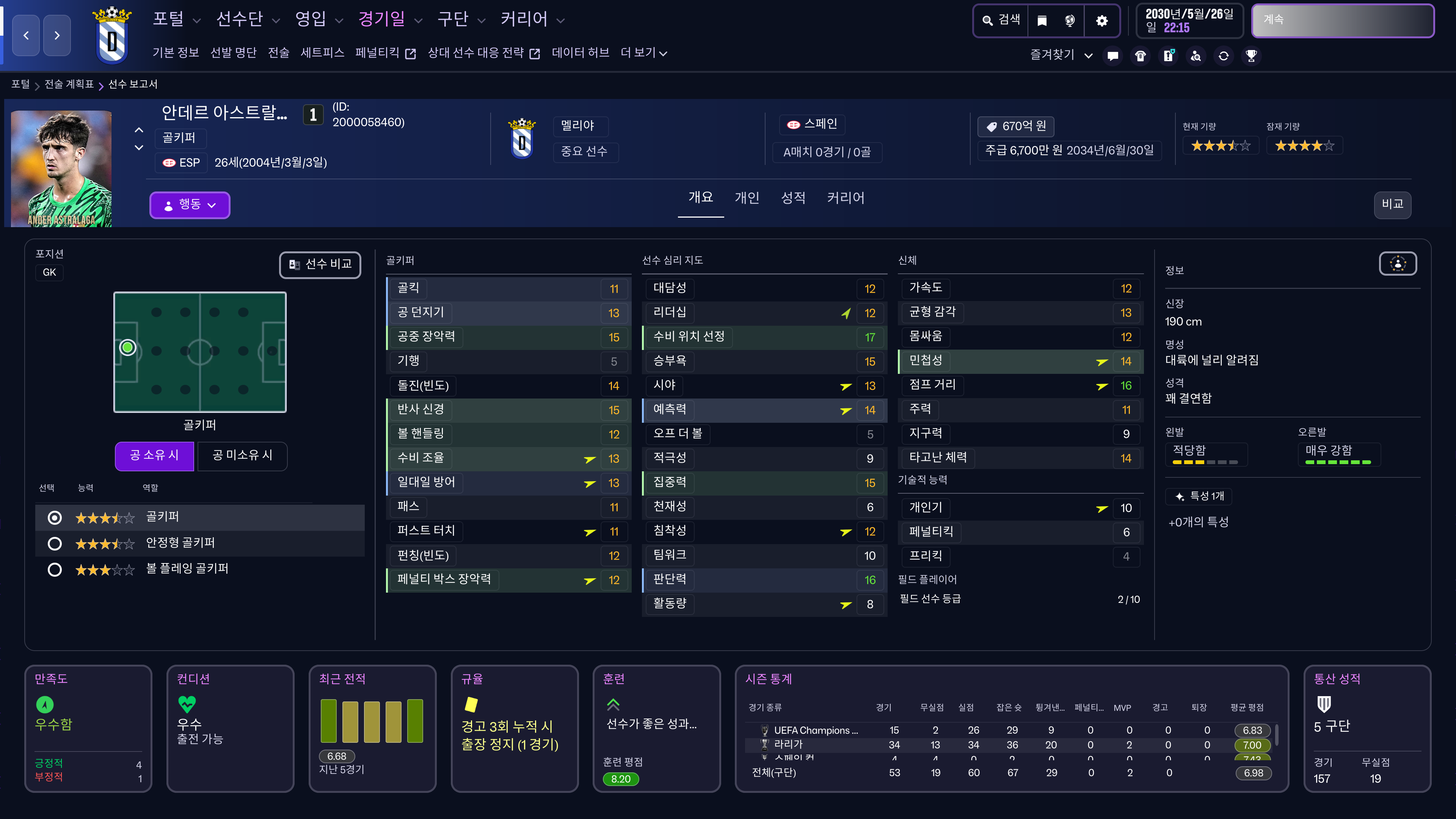1456x819 pixels.
Task: Click the circular arrows transfer icon
Action: [x=1224, y=56]
